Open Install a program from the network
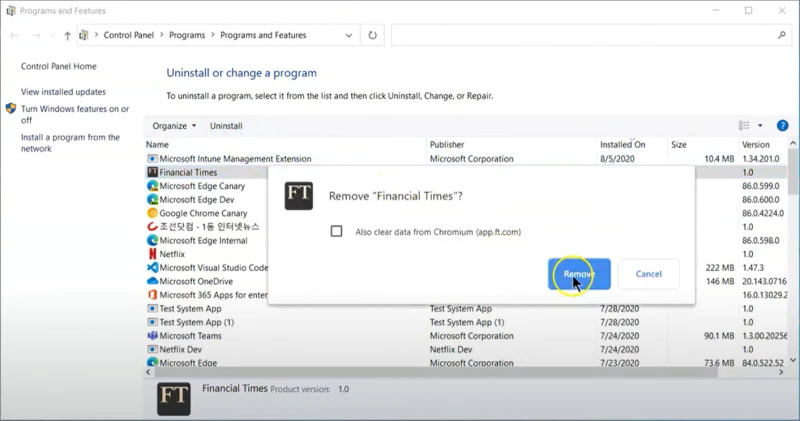Image resolution: width=800 pixels, height=421 pixels. click(x=70, y=143)
